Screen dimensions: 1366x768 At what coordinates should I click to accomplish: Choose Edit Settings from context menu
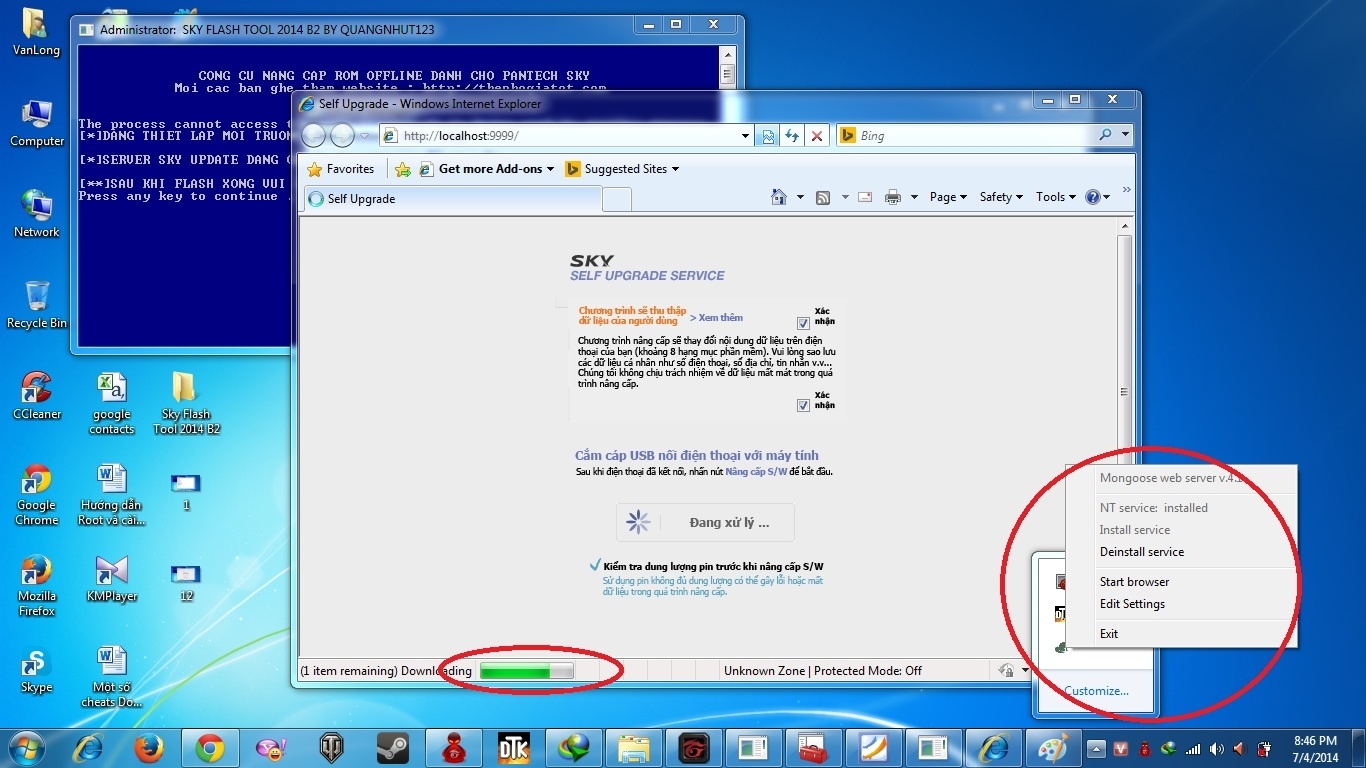[x=1132, y=604]
